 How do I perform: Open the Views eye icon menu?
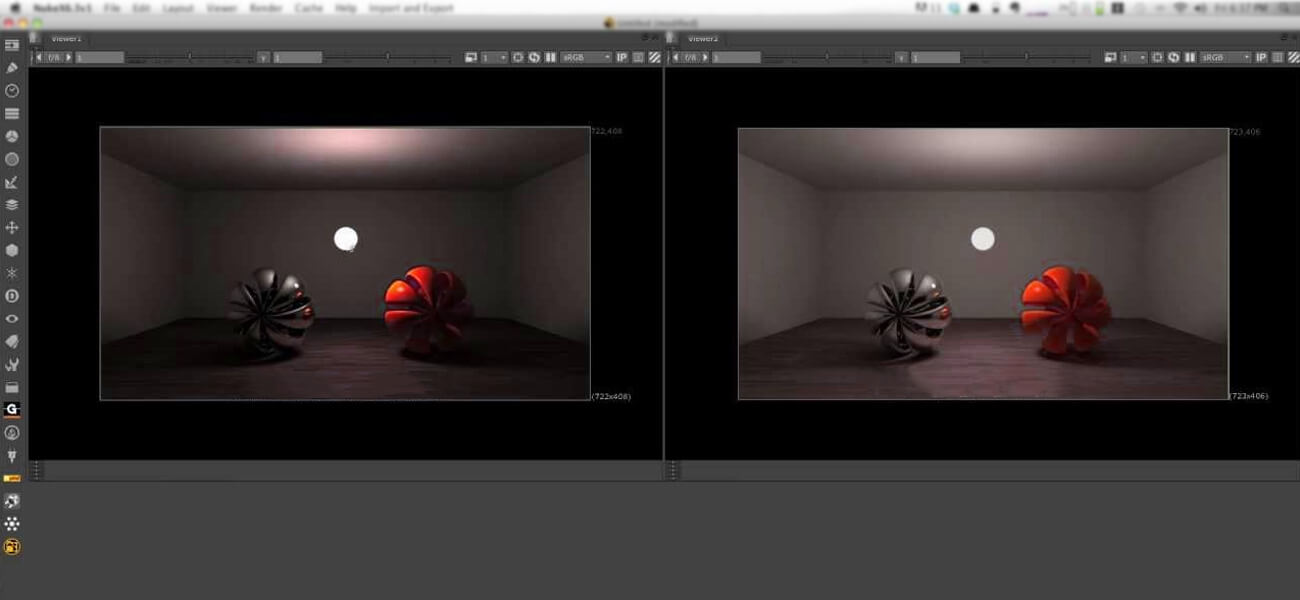pos(12,319)
